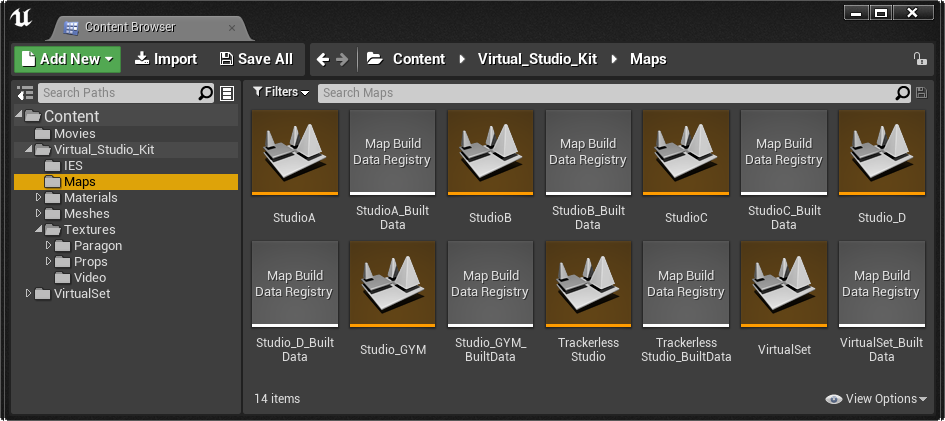Select the VirtualSet_BuiltData asset
This screenshot has height=421, width=945.
pos(882,284)
